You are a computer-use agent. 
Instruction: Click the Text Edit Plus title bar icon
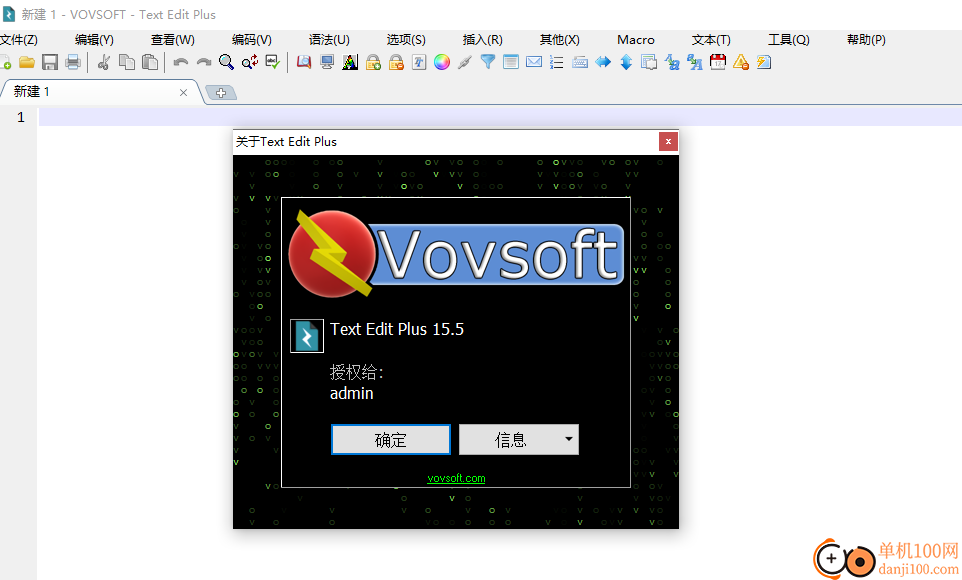coord(9,14)
